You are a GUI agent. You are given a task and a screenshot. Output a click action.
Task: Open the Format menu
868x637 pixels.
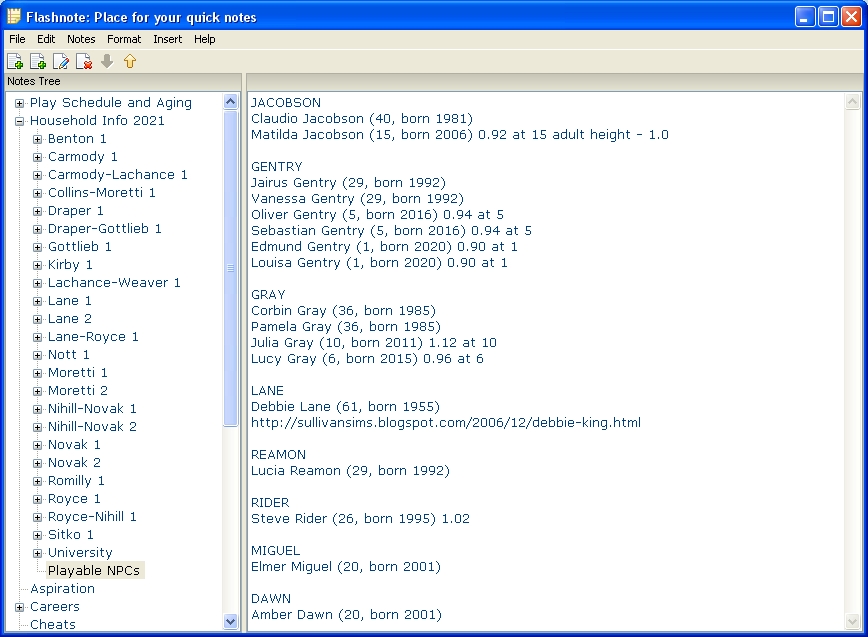coord(124,39)
